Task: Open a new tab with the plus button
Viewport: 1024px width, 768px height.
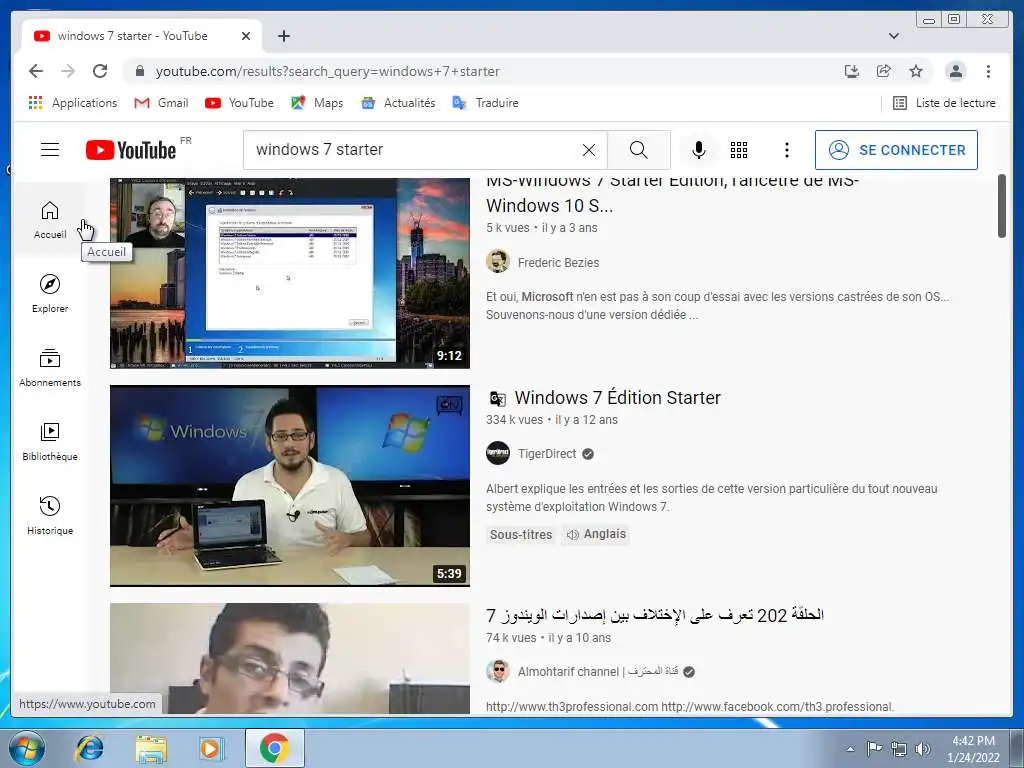Action: (x=283, y=36)
